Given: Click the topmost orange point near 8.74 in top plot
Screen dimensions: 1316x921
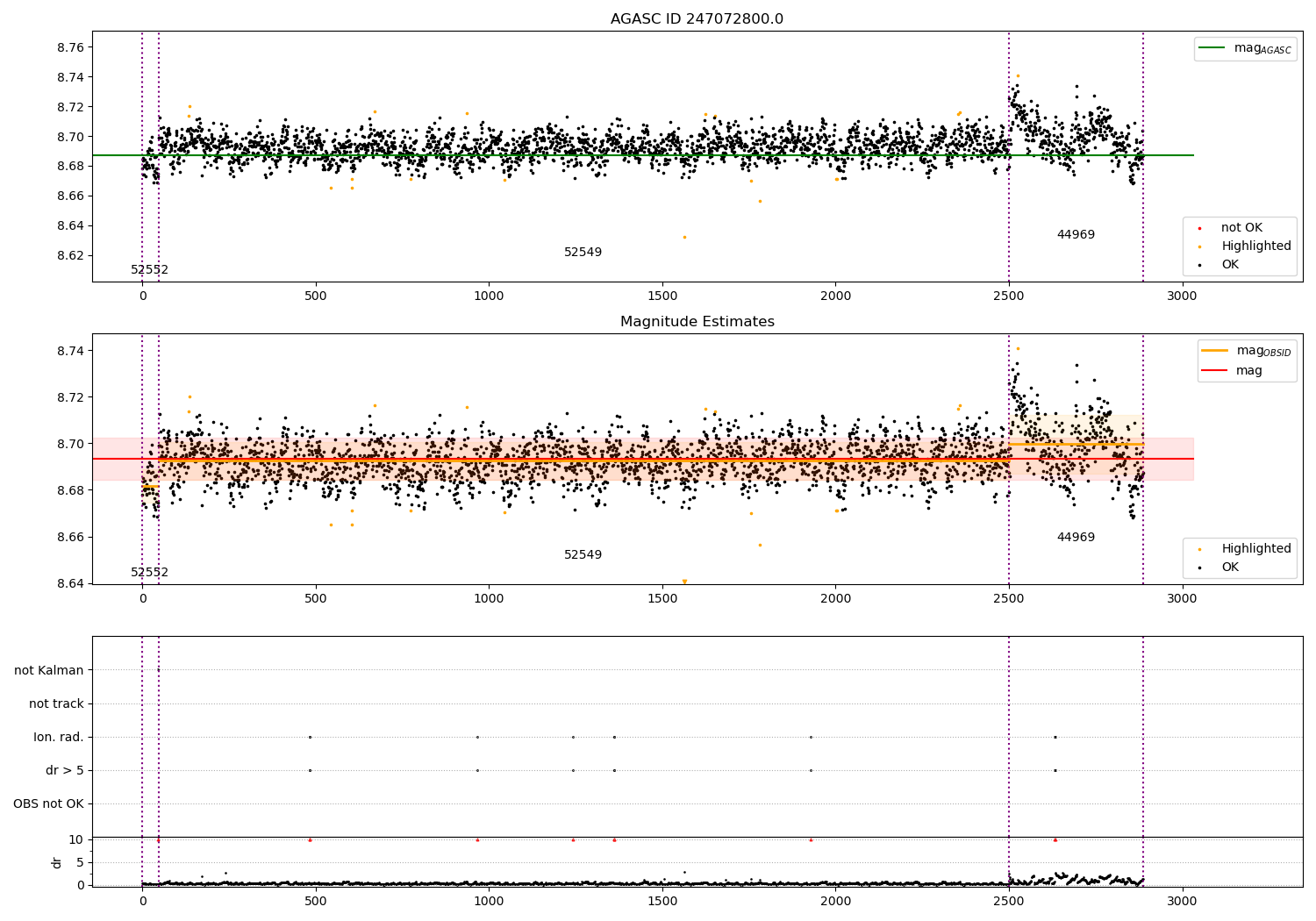Looking at the screenshot, I should (x=1018, y=75).
